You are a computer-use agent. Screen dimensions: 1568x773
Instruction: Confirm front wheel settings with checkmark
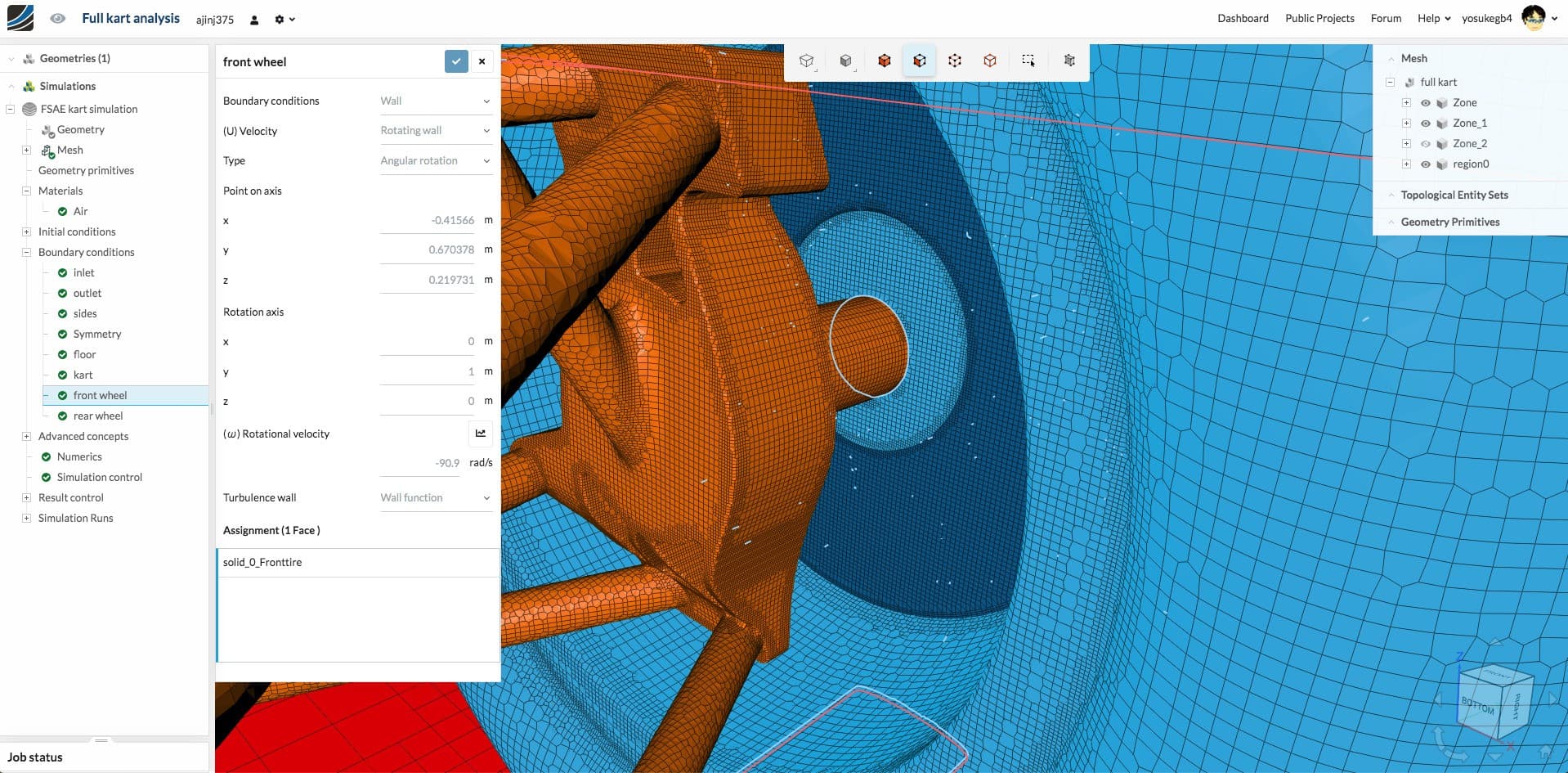(x=456, y=61)
